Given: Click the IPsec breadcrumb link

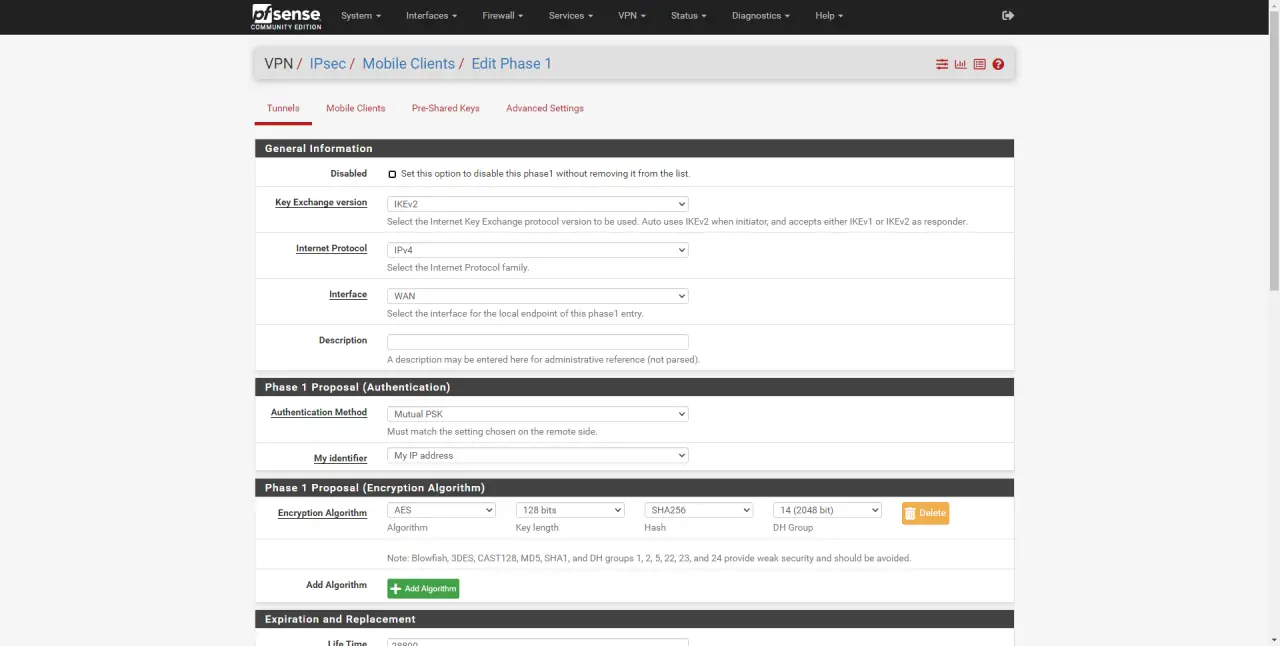Looking at the screenshot, I should pos(327,64).
